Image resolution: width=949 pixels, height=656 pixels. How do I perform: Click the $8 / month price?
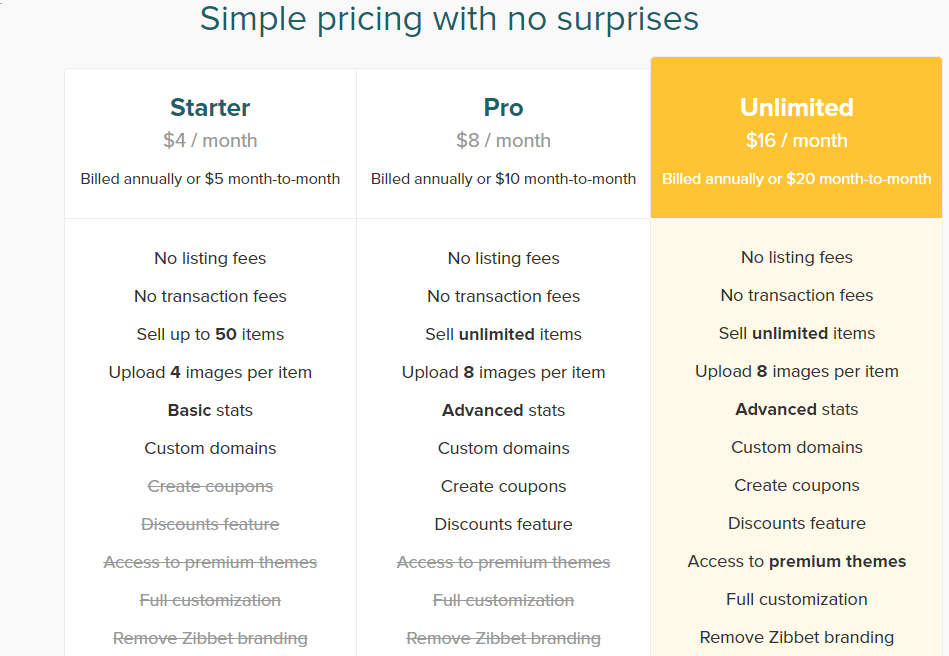504,140
